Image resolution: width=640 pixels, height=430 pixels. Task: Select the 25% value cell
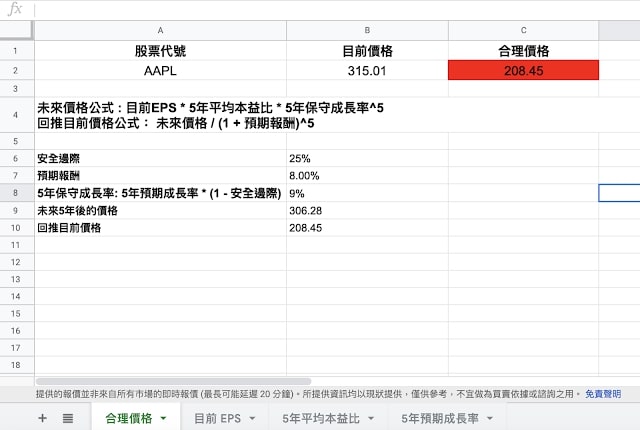coord(367,158)
